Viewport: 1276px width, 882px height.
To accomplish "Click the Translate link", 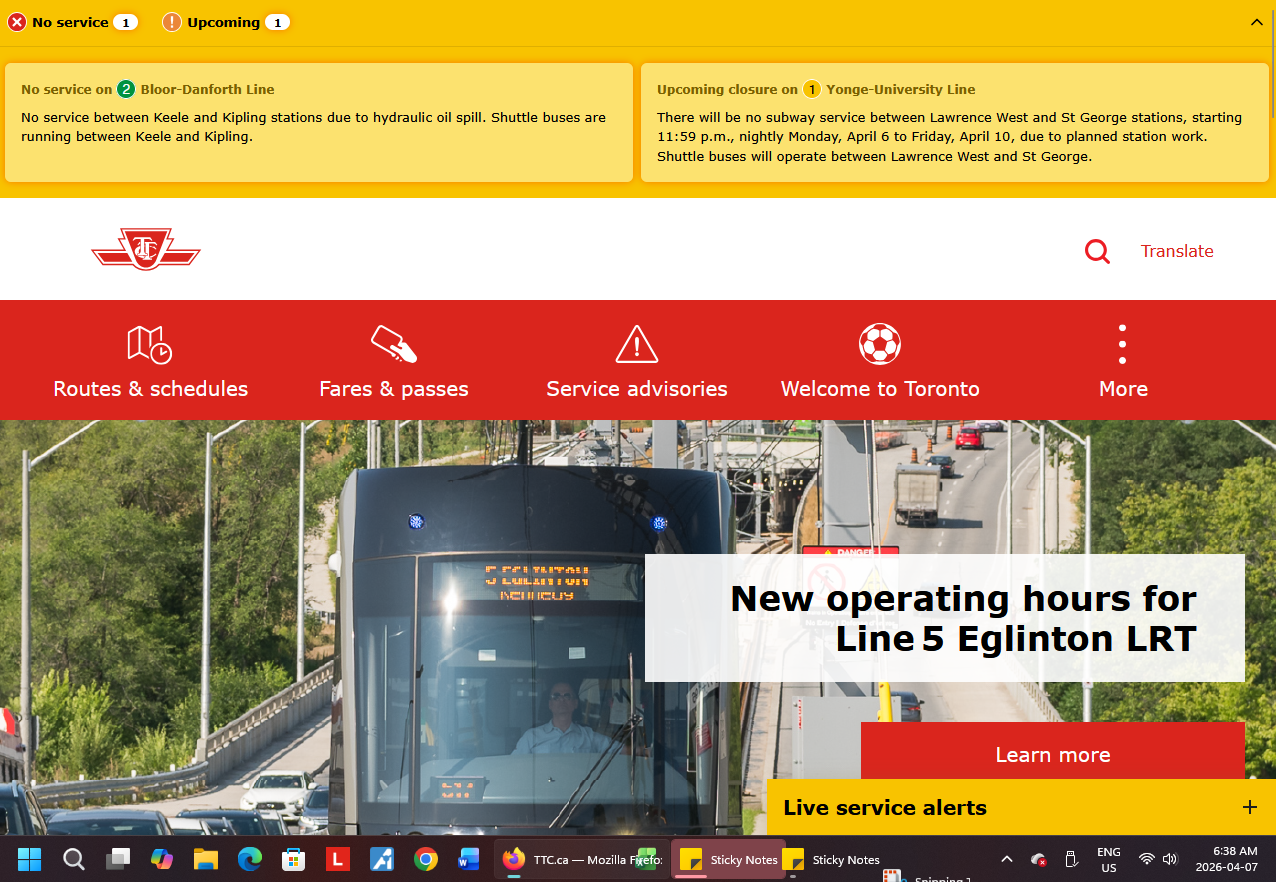I will point(1177,251).
